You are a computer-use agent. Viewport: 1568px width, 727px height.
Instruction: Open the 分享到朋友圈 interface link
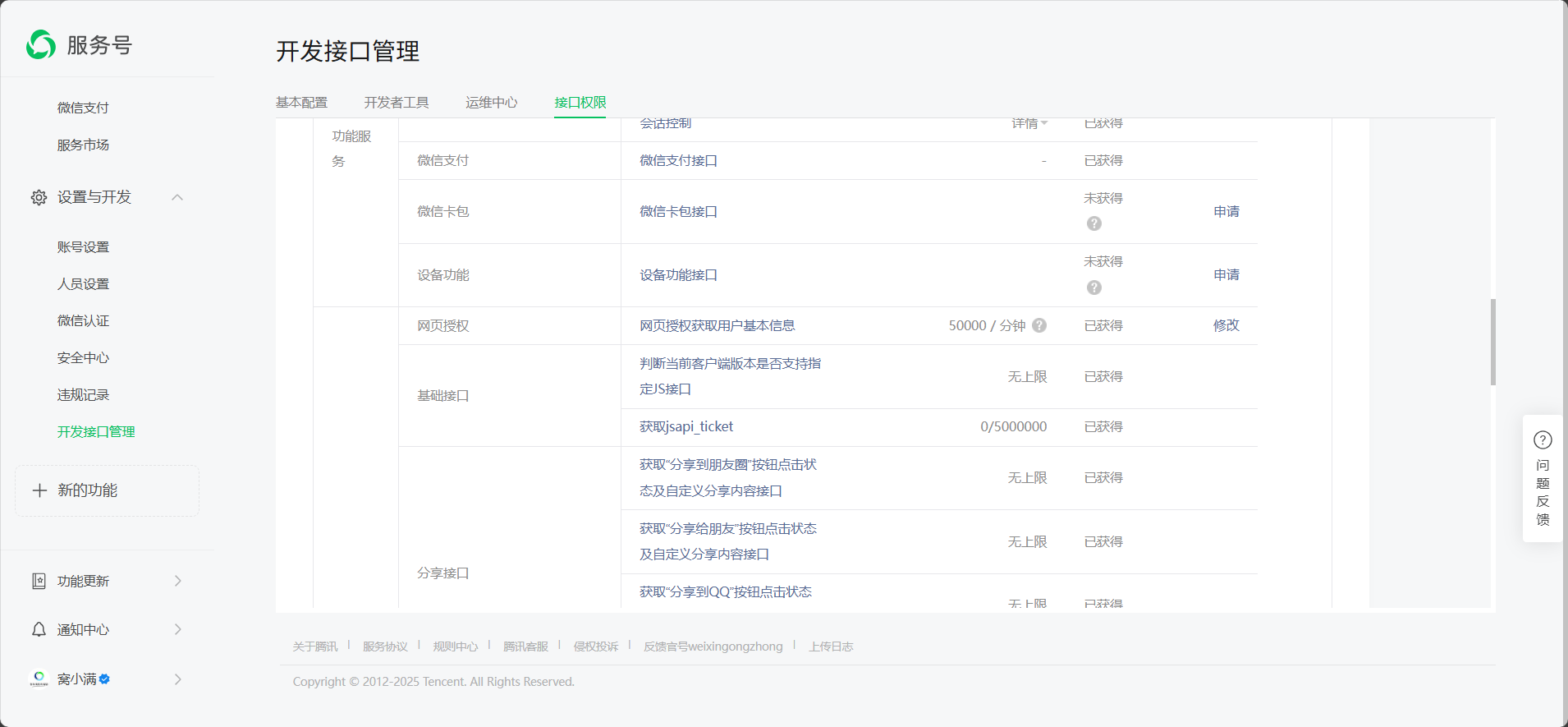coord(728,478)
